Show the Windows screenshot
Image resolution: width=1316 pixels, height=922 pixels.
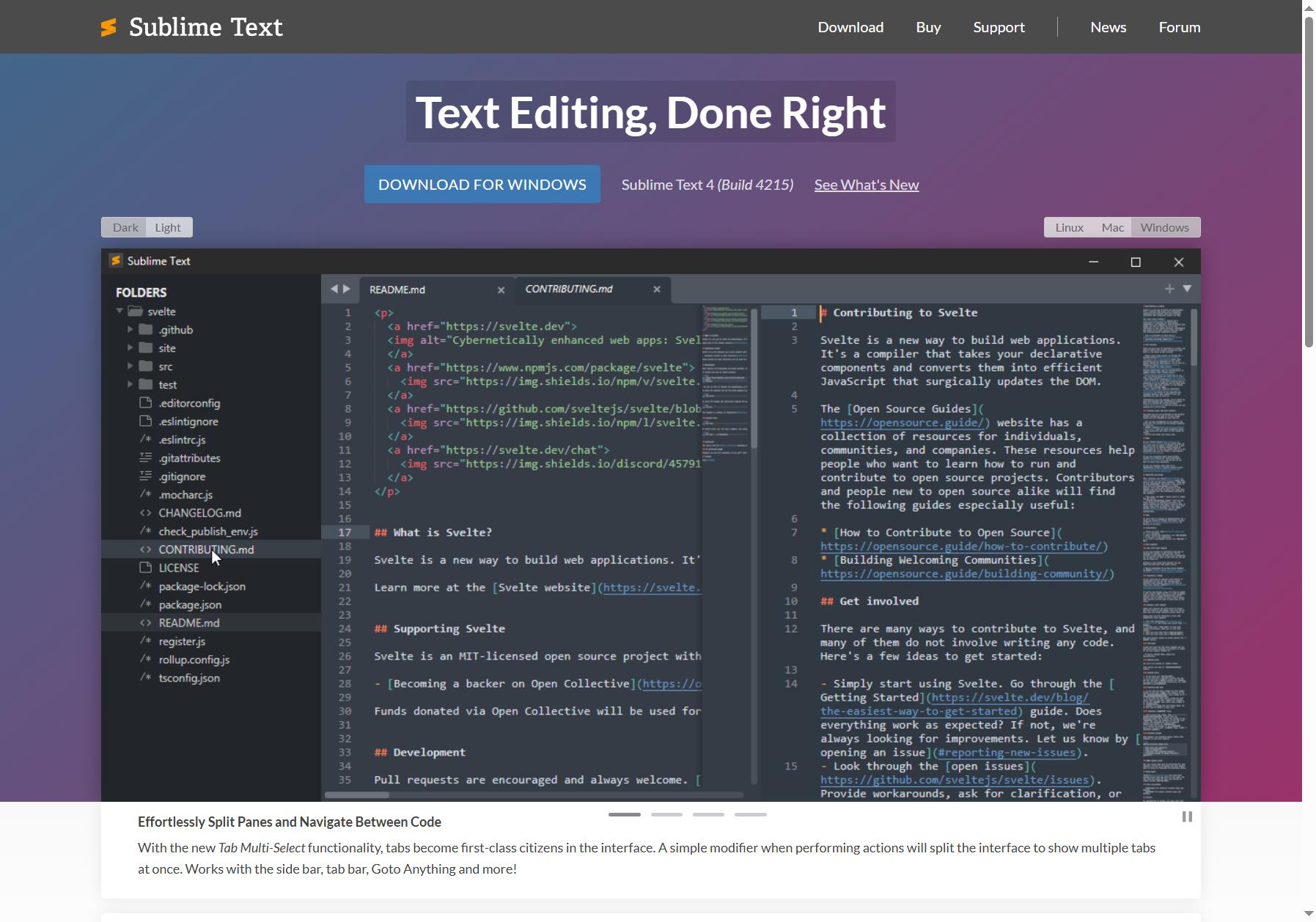(x=1164, y=227)
